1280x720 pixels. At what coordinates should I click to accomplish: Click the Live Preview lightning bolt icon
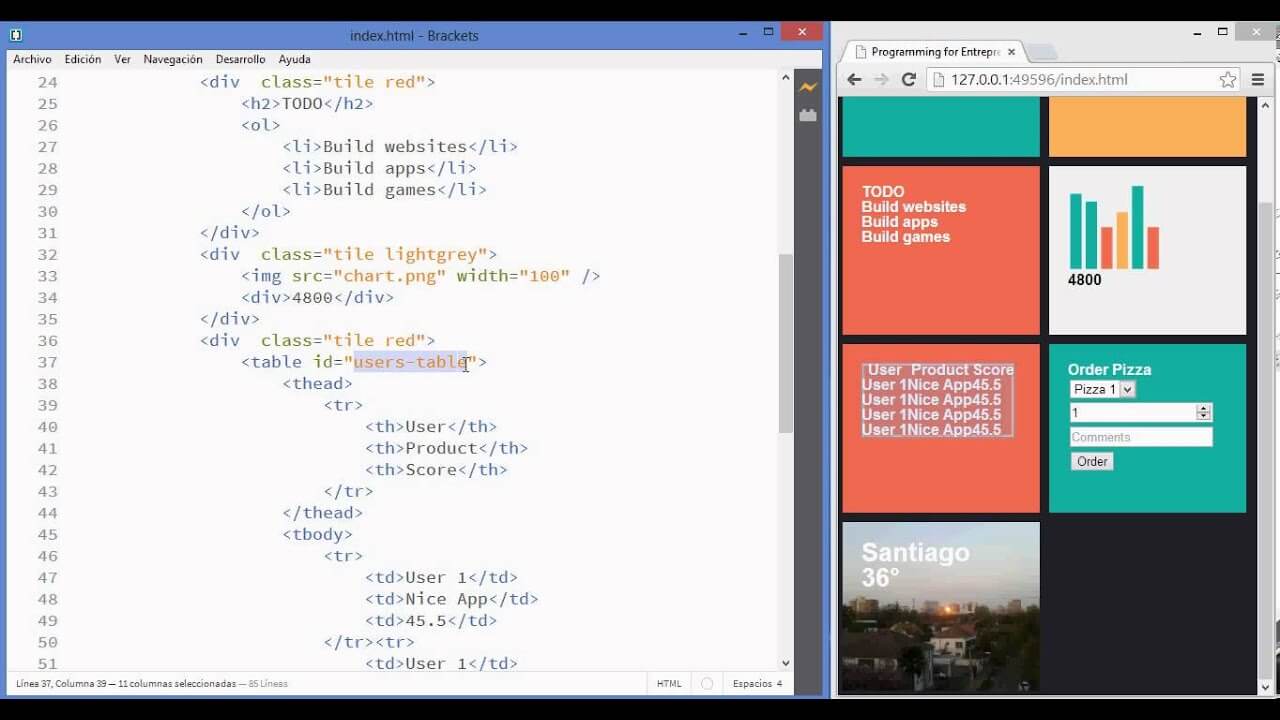point(808,88)
